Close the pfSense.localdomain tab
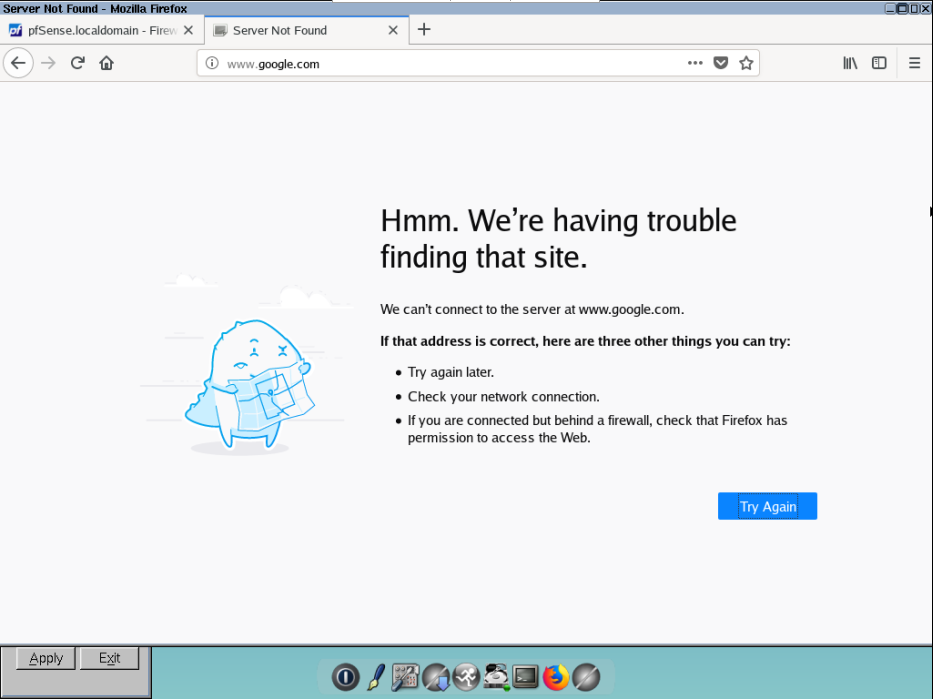 coord(189,30)
